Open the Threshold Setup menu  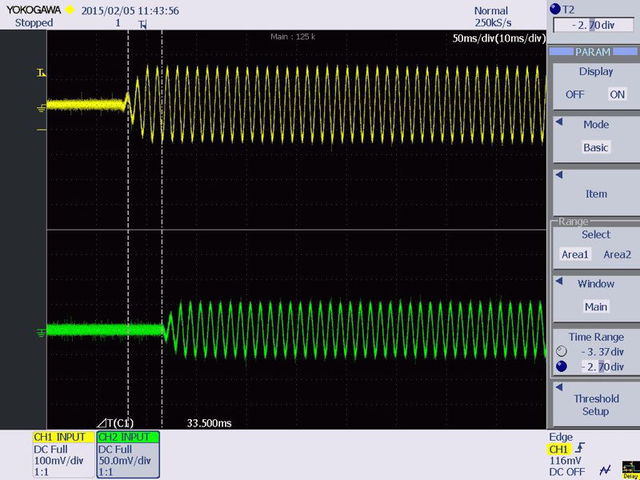(x=596, y=404)
